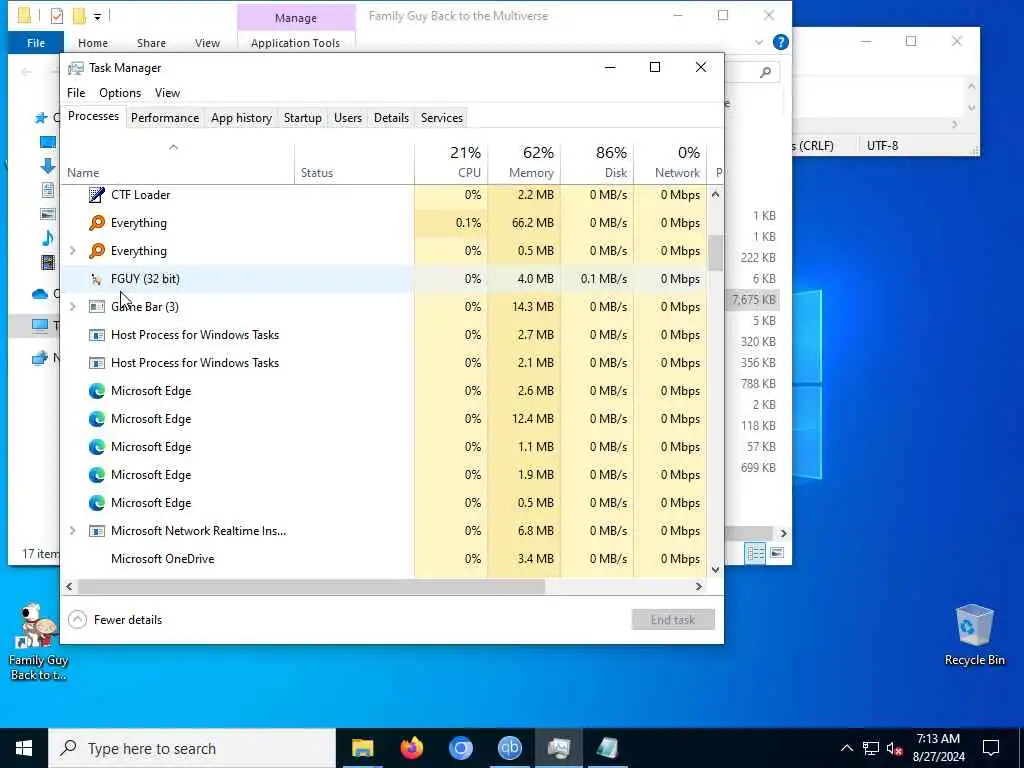Switch File Explorer to large icons view
This screenshot has height=768, width=1024.
776,553
